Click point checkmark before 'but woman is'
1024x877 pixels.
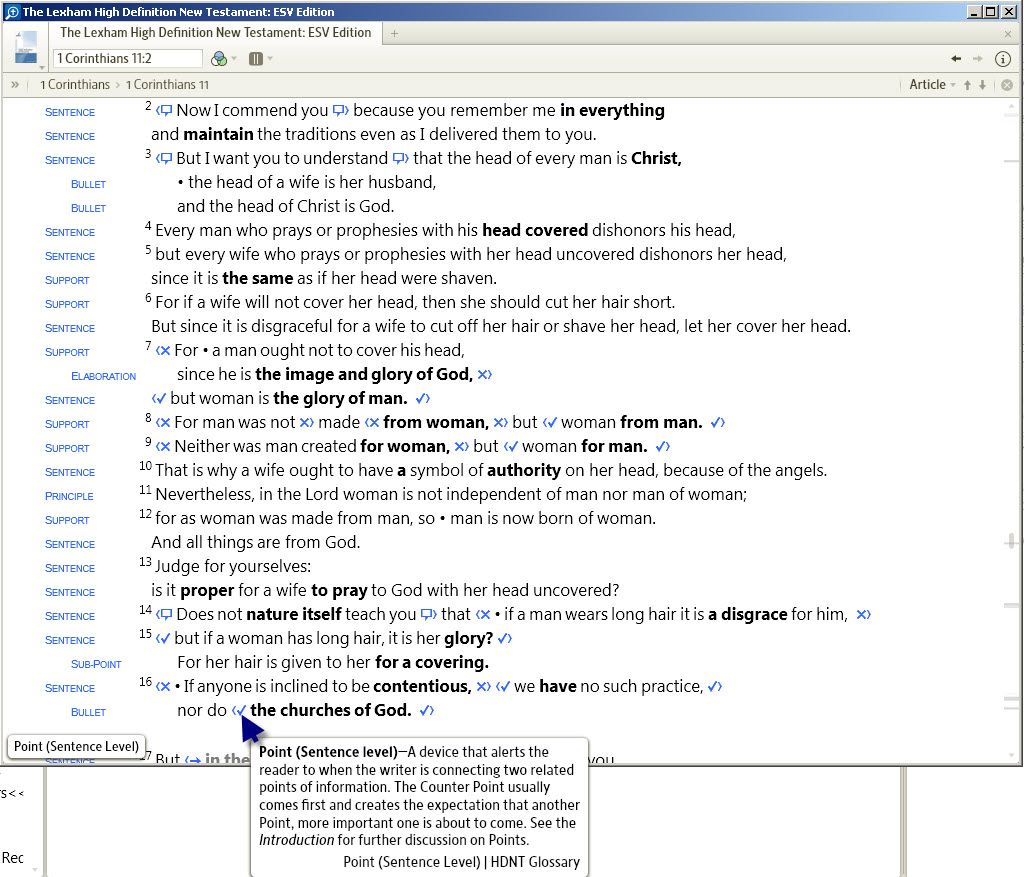coord(159,398)
